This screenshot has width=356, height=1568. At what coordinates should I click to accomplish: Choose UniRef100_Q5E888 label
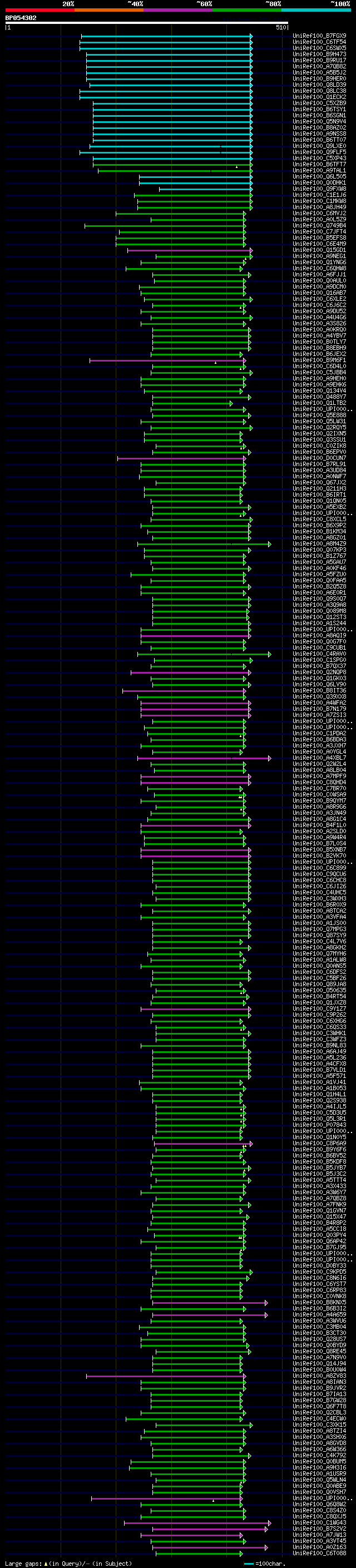tap(319, 415)
